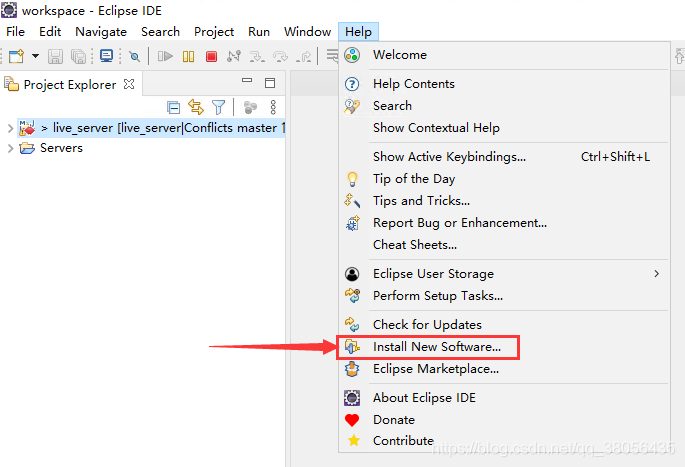Choose Help Contents

504,84
